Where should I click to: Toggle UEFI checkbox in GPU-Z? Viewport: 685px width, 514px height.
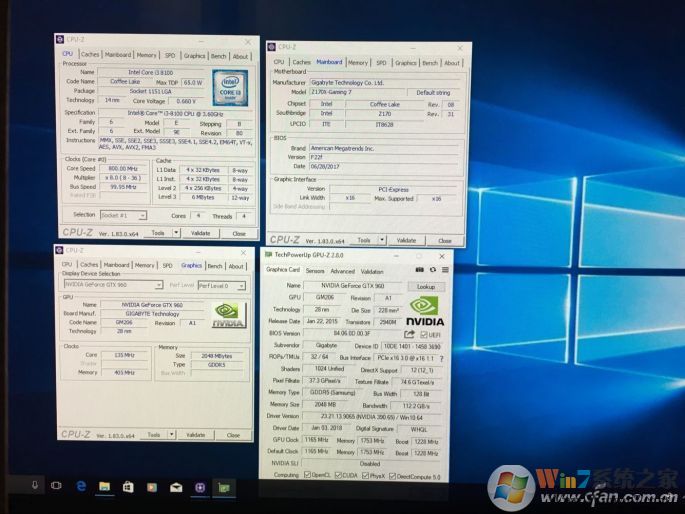423,335
